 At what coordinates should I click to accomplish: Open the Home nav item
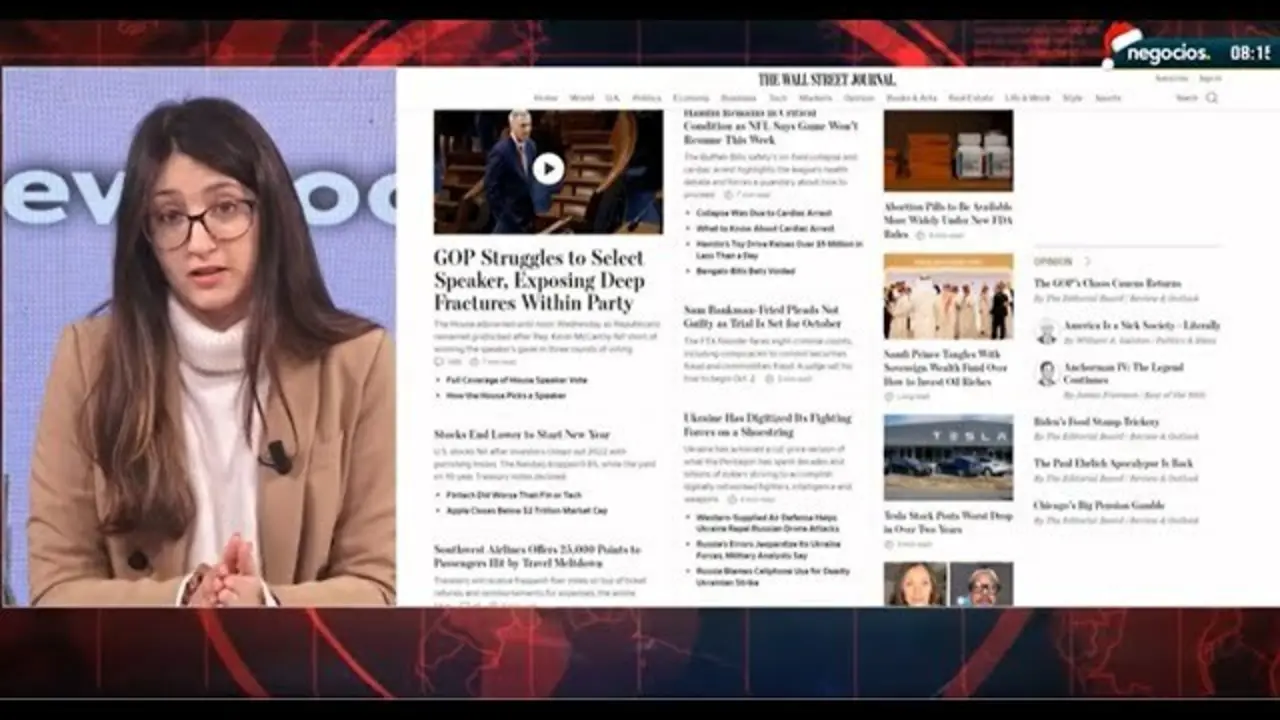(545, 98)
